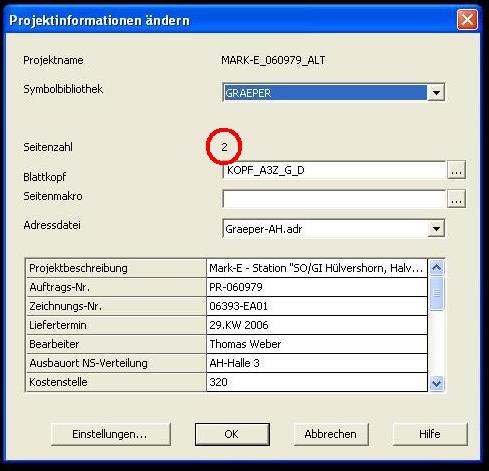Click the table scrollbar down arrow
This screenshot has height=471, width=489.
437,383
